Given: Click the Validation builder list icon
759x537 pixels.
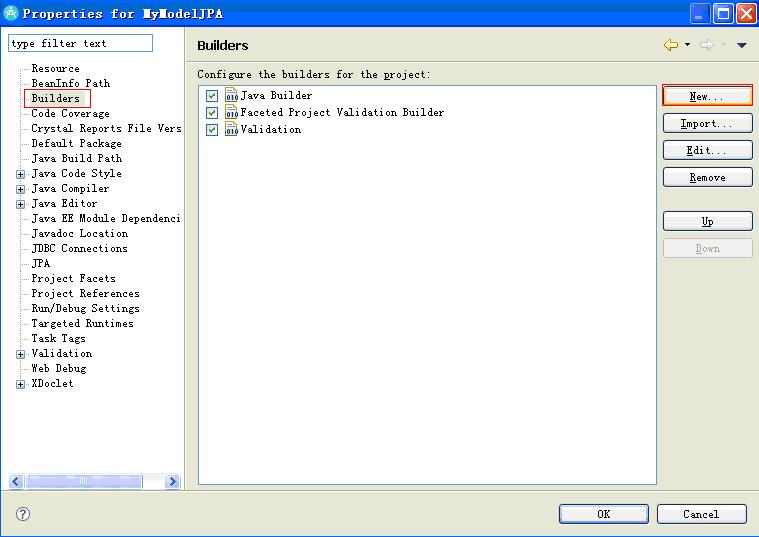Looking at the screenshot, I should 231,129.
